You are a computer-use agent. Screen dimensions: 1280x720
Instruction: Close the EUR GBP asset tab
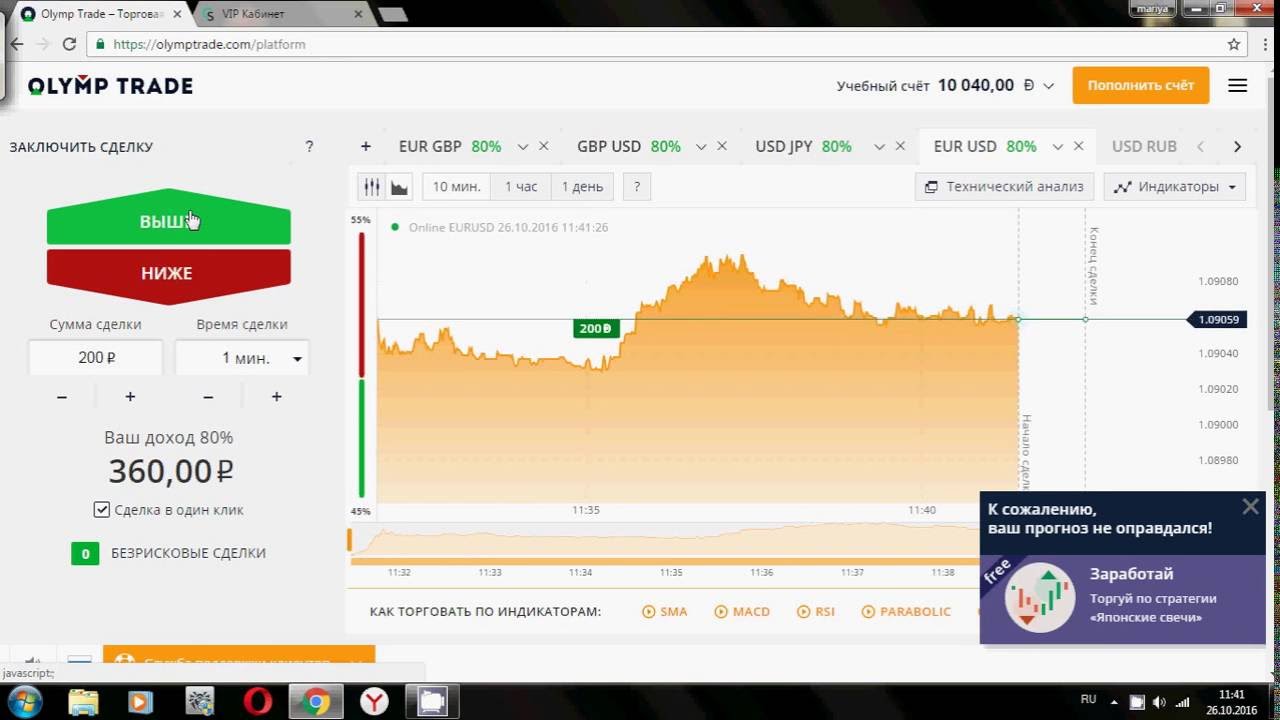point(544,146)
